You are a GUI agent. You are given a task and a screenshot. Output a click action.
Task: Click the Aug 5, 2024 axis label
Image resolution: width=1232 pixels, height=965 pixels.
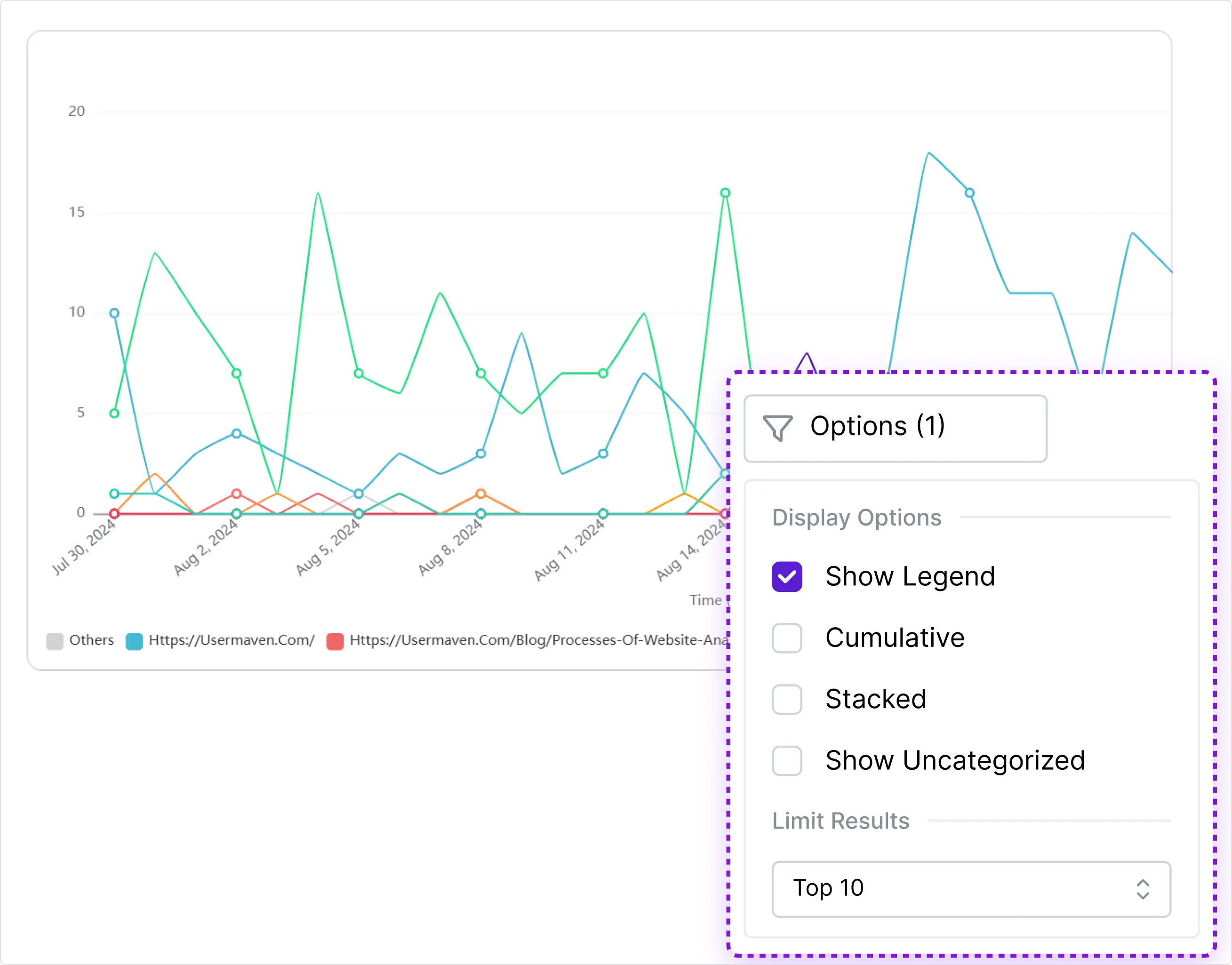tap(328, 547)
